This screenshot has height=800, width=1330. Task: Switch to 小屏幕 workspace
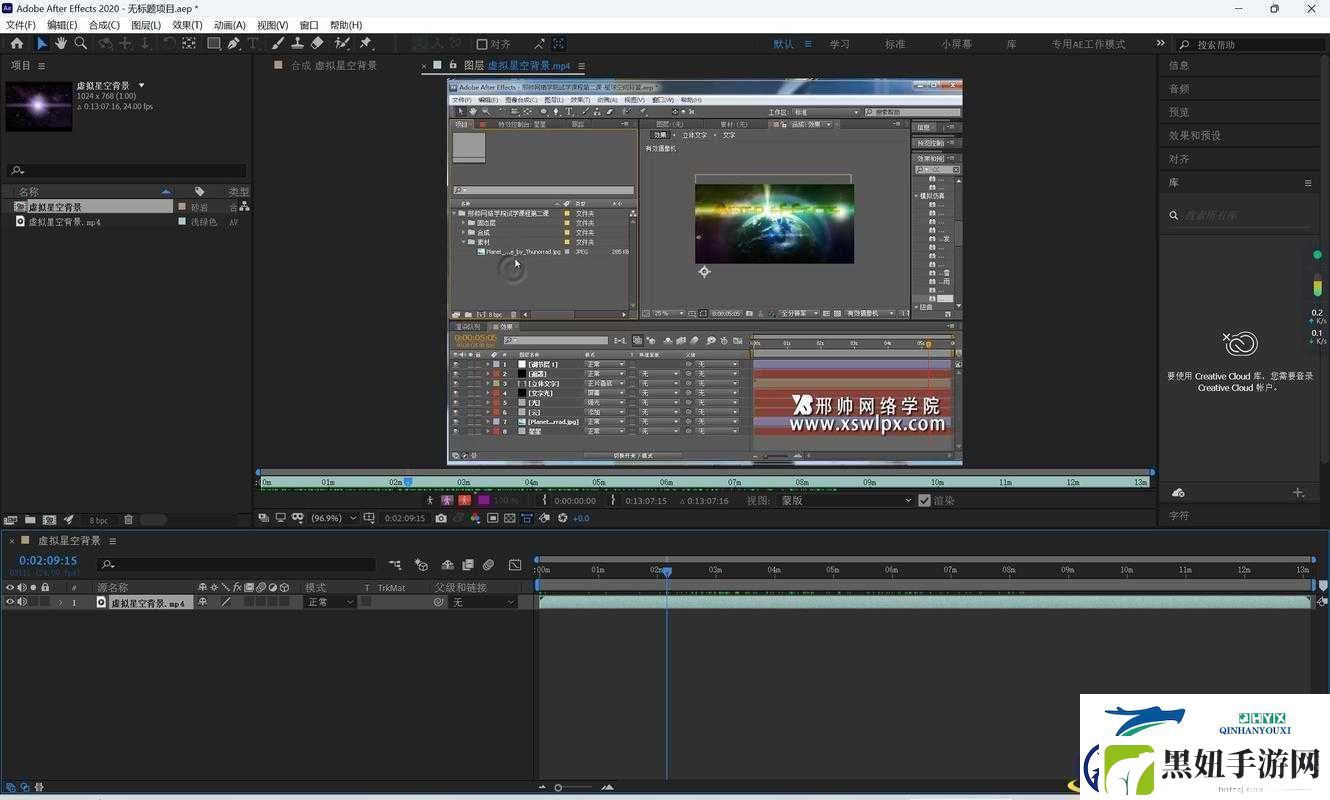[x=956, y=44]
